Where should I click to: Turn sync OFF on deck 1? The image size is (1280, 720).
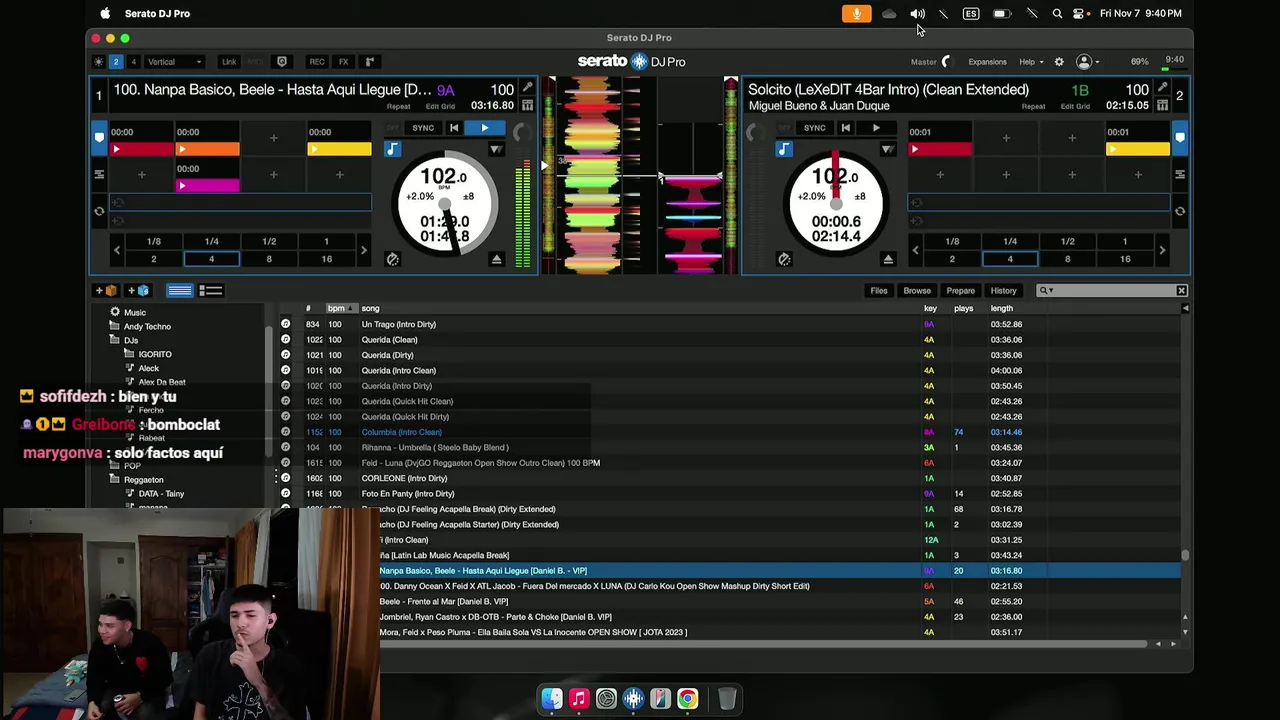392,128
